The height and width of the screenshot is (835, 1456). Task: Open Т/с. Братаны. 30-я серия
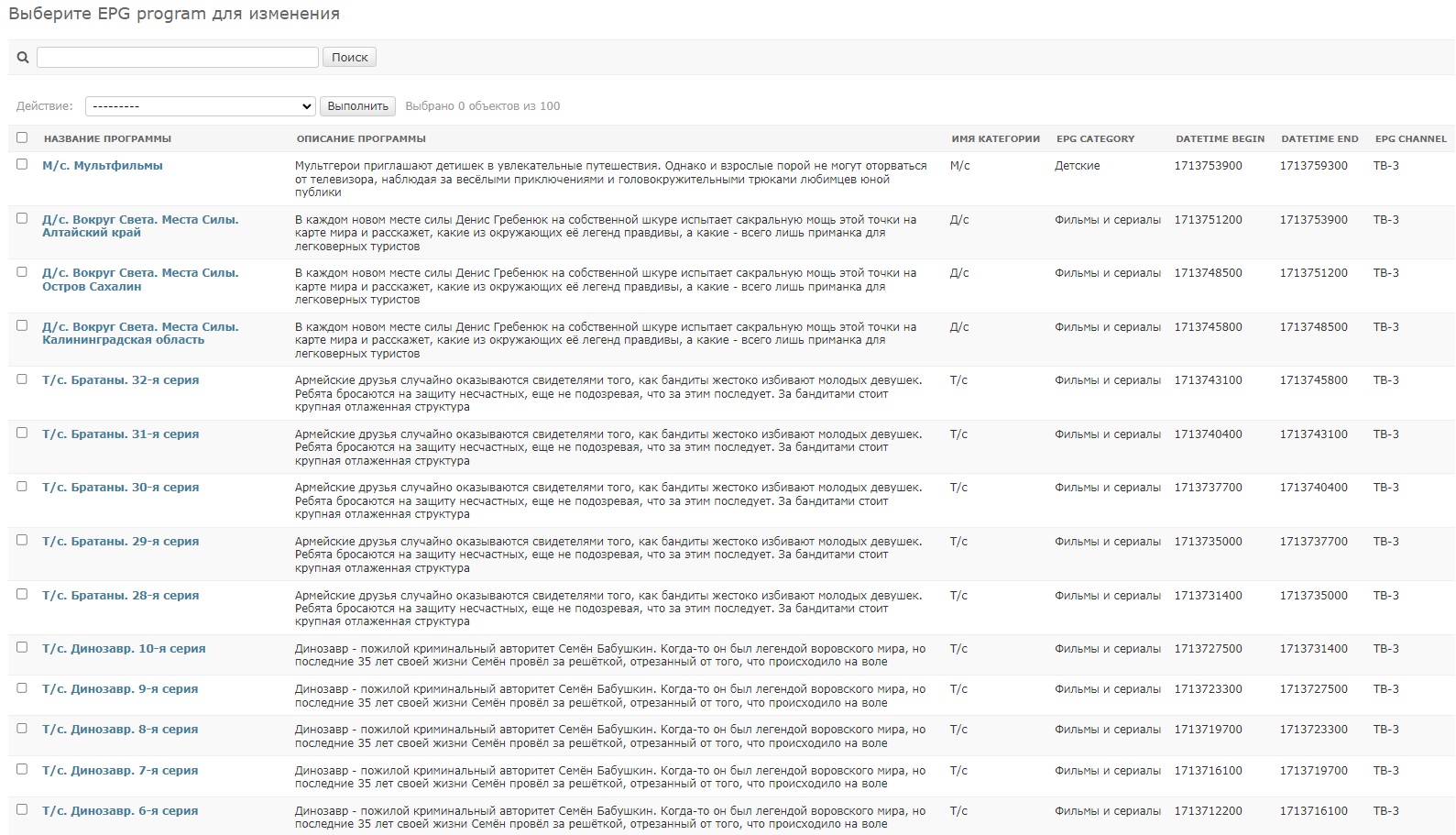click(120, 488)
